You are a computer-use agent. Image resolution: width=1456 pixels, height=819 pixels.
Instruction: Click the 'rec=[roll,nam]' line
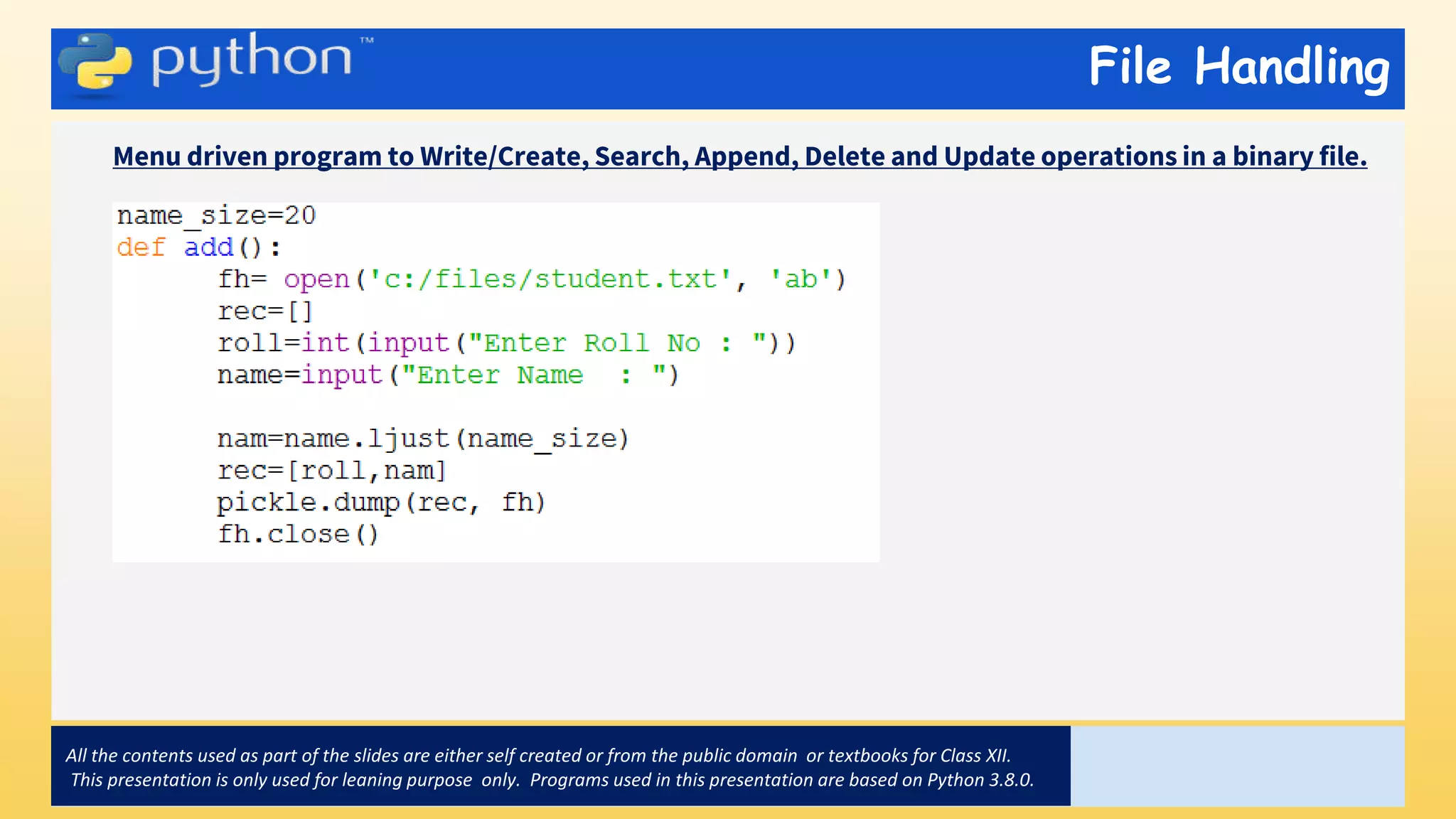click(x=332, y=471)
